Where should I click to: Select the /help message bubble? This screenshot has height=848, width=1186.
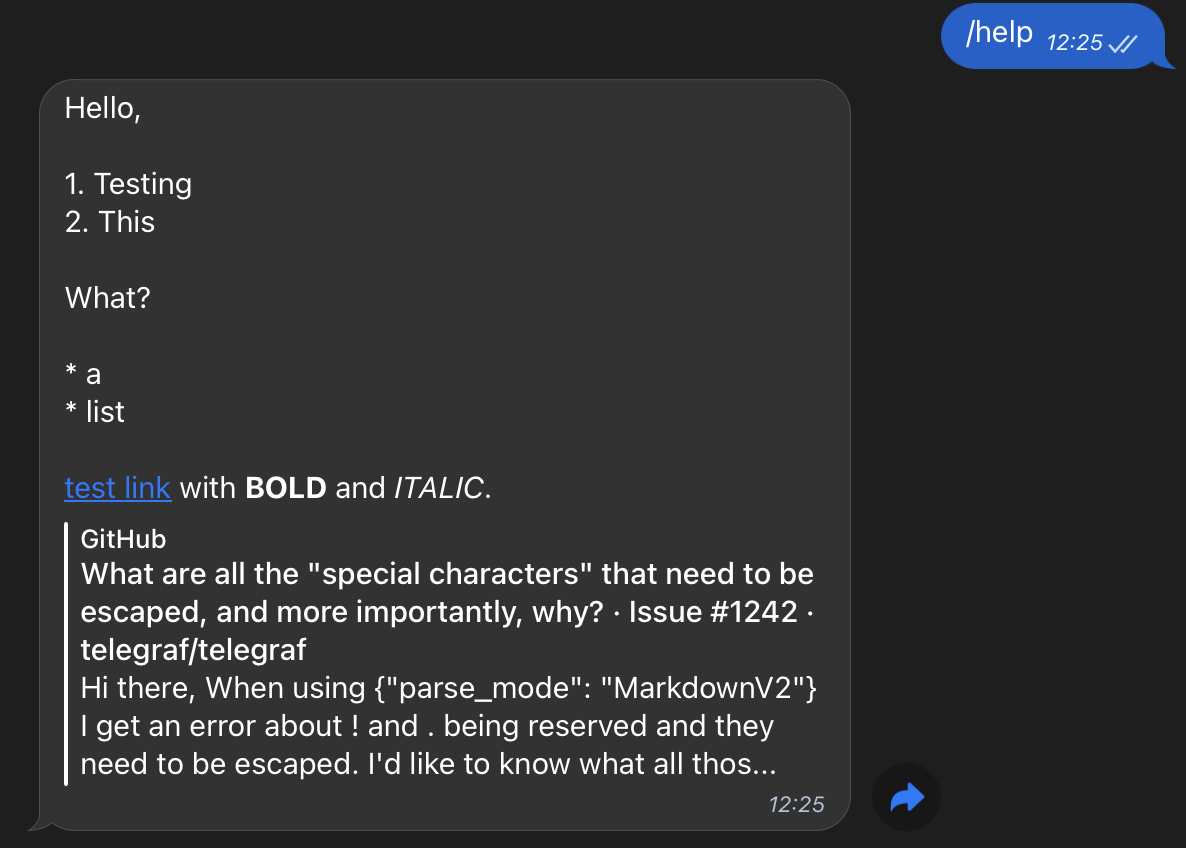tap(1000, 33)
